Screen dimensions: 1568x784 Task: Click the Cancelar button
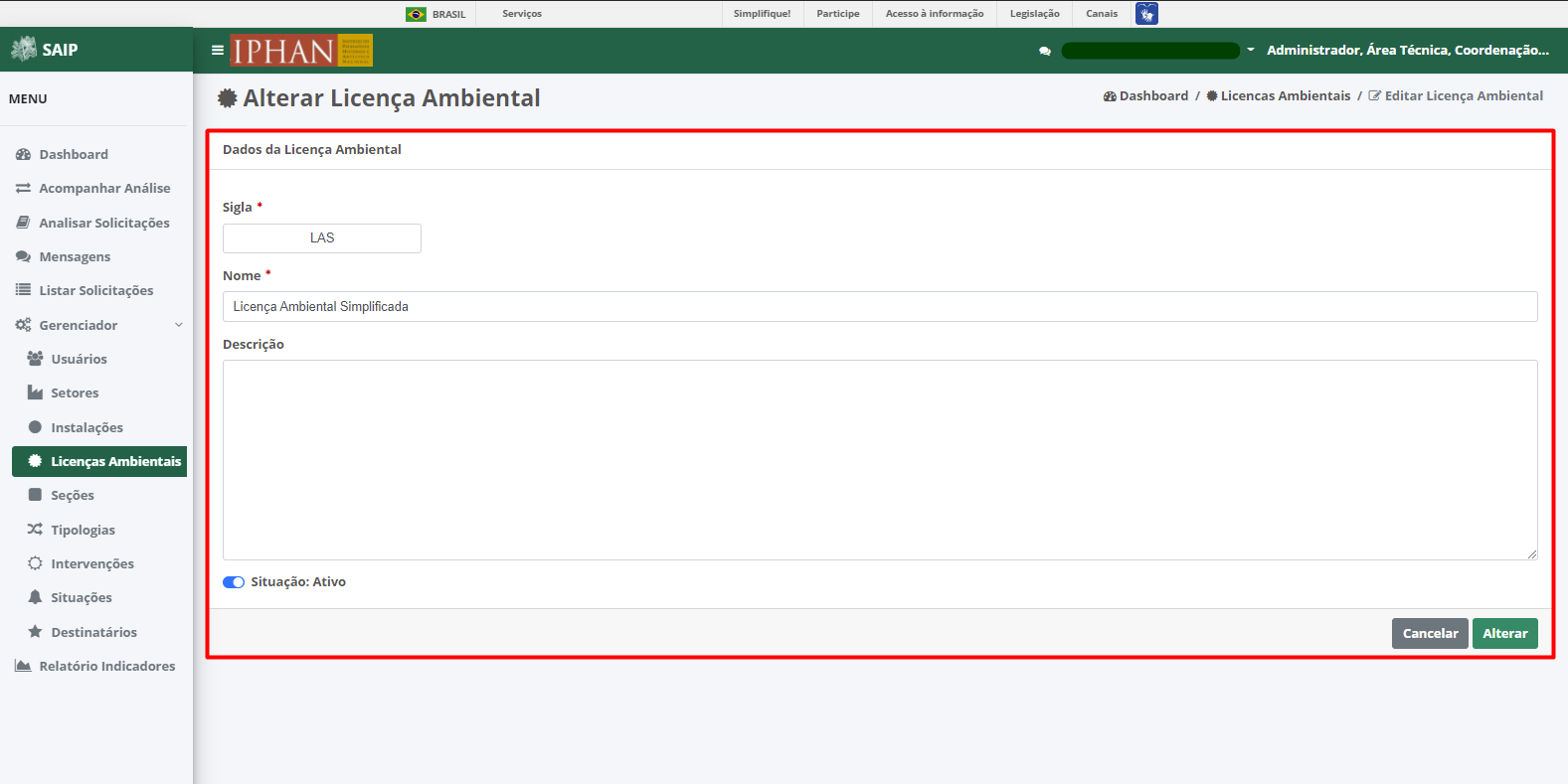pyautogui.click(x=1430, y=633)
